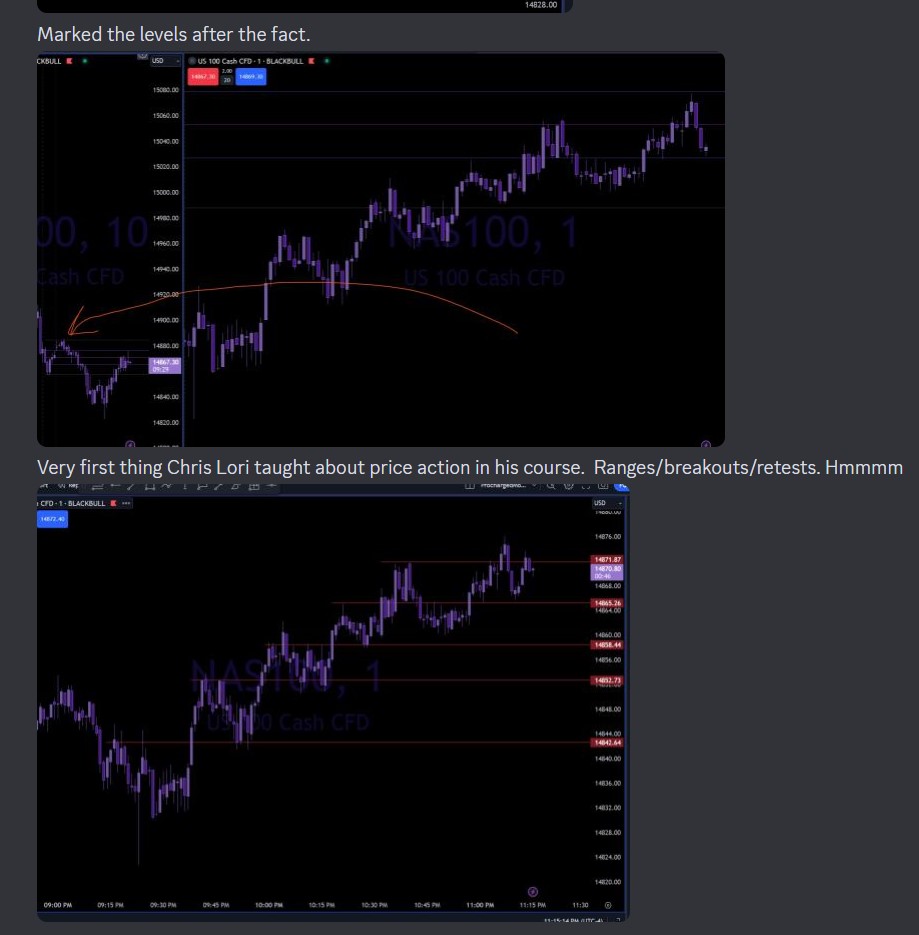This screenshot has height=935, width=919.
Task: Click the green dot in left chart pane
Action: (x=85, y=61)
